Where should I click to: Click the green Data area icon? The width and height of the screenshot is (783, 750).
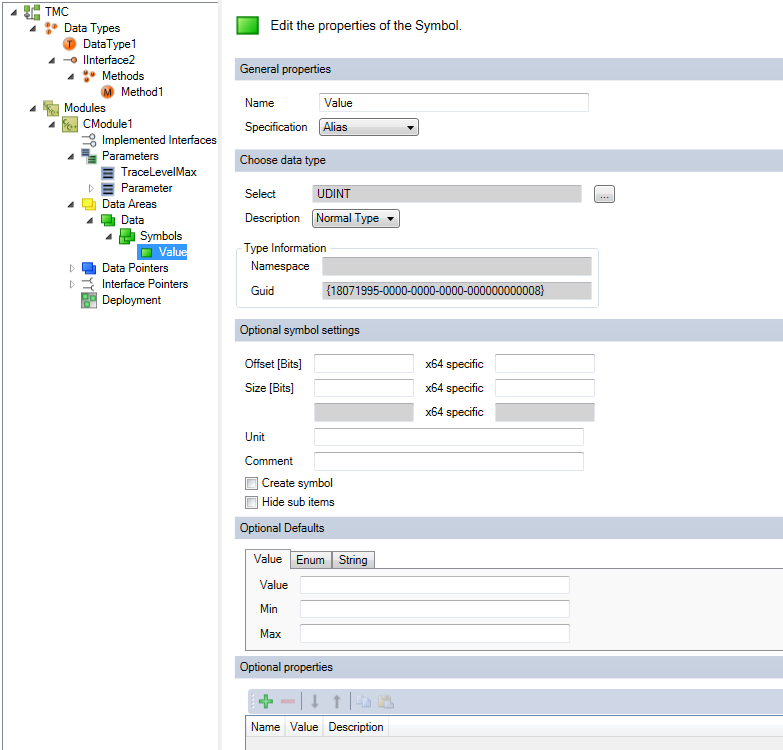[108, 220]
